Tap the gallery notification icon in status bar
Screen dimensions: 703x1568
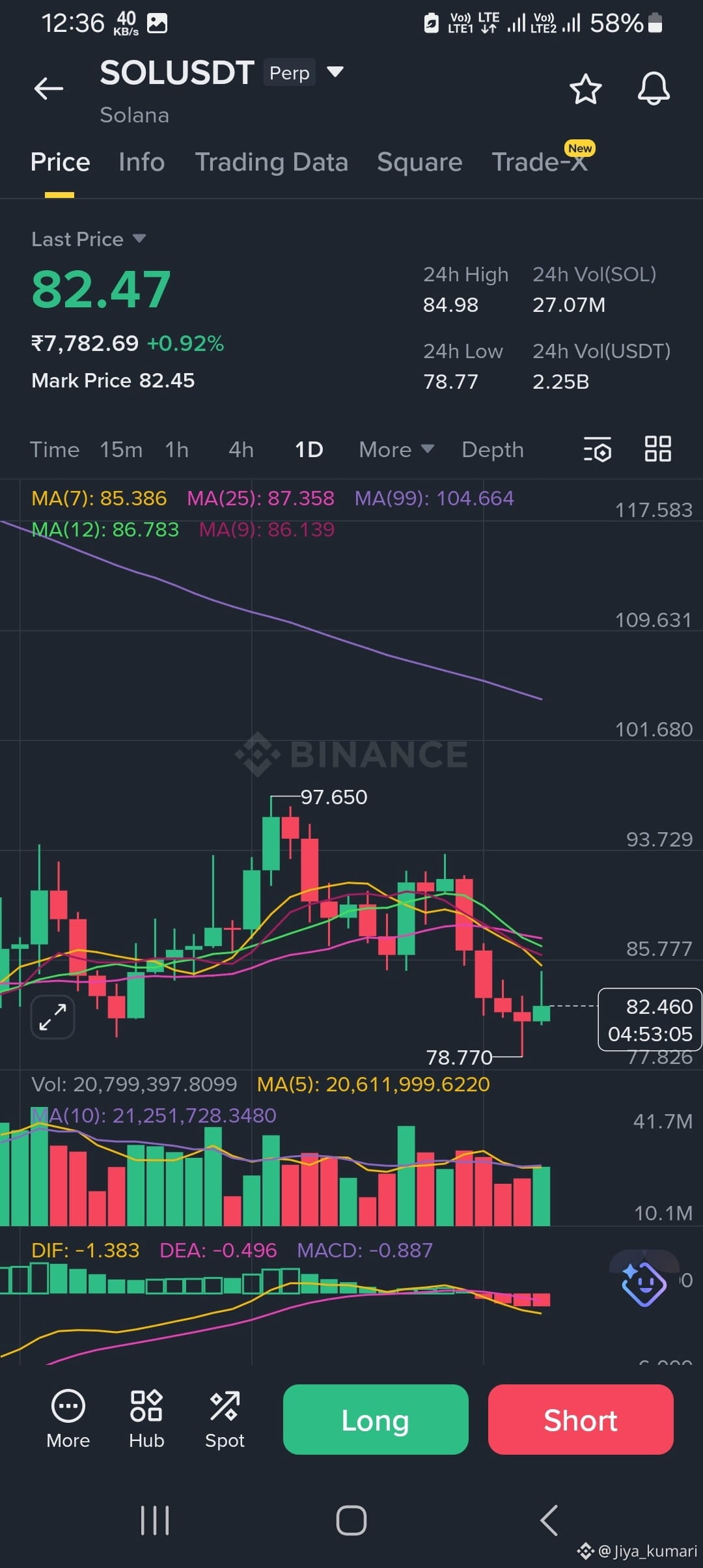157,23
